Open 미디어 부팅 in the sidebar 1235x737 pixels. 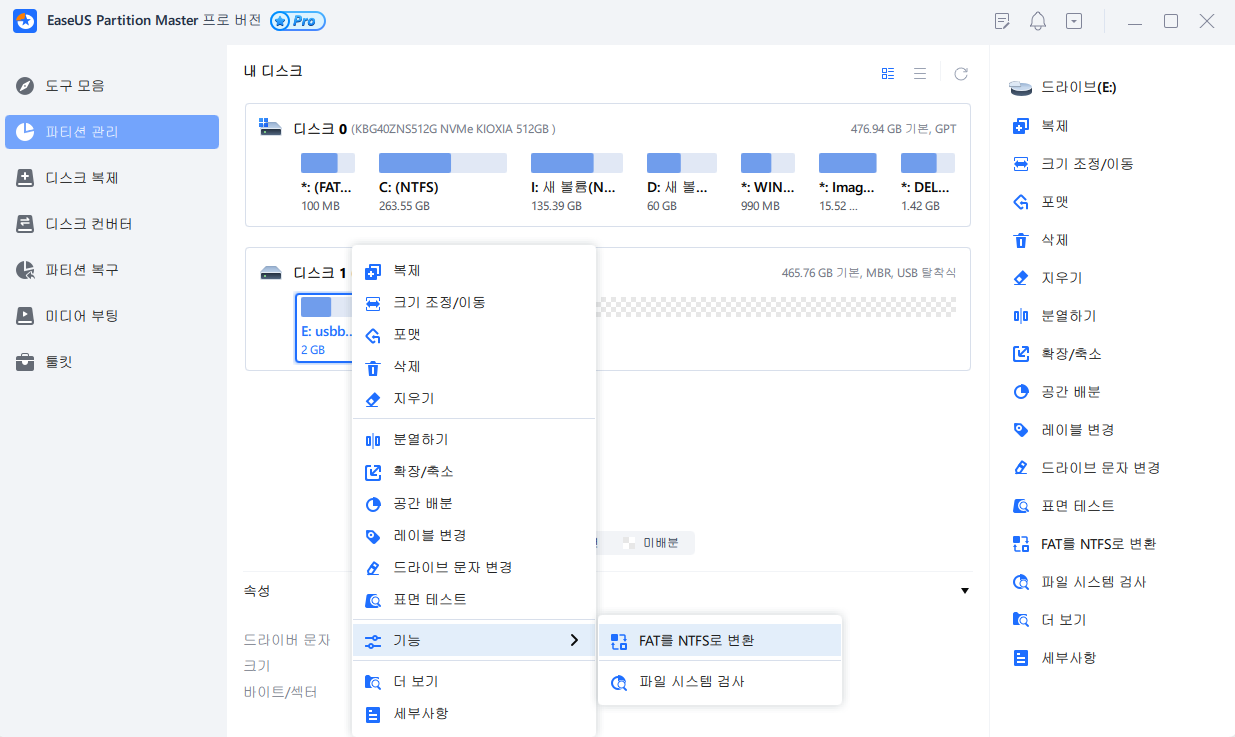click(111, 316)
